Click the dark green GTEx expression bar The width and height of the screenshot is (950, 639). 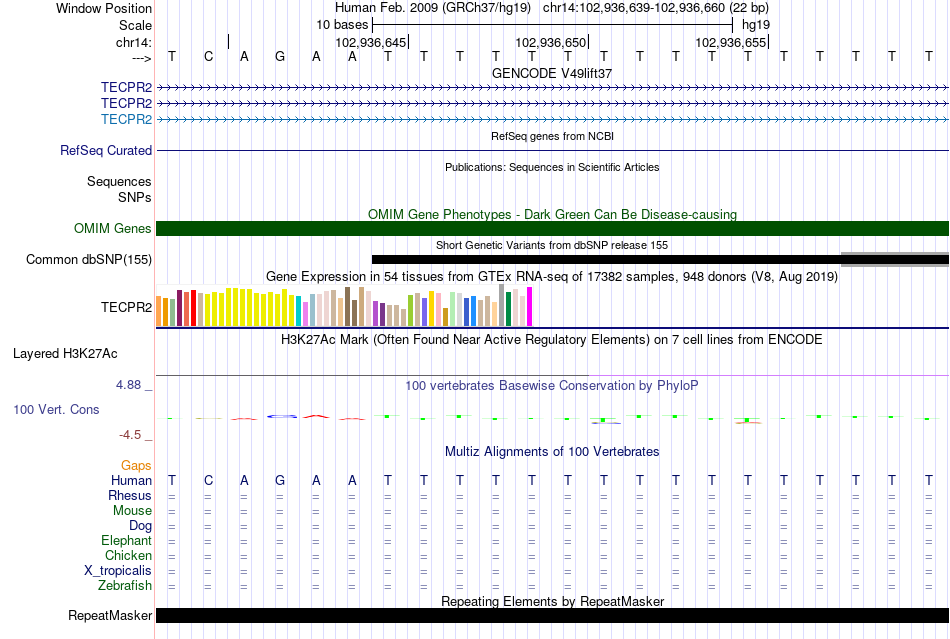508,309
